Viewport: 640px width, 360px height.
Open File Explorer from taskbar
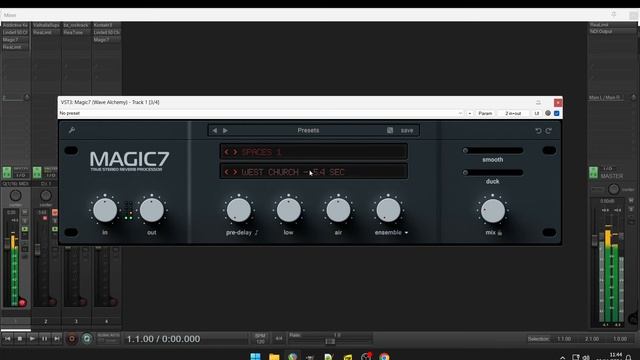pos(274,356)
